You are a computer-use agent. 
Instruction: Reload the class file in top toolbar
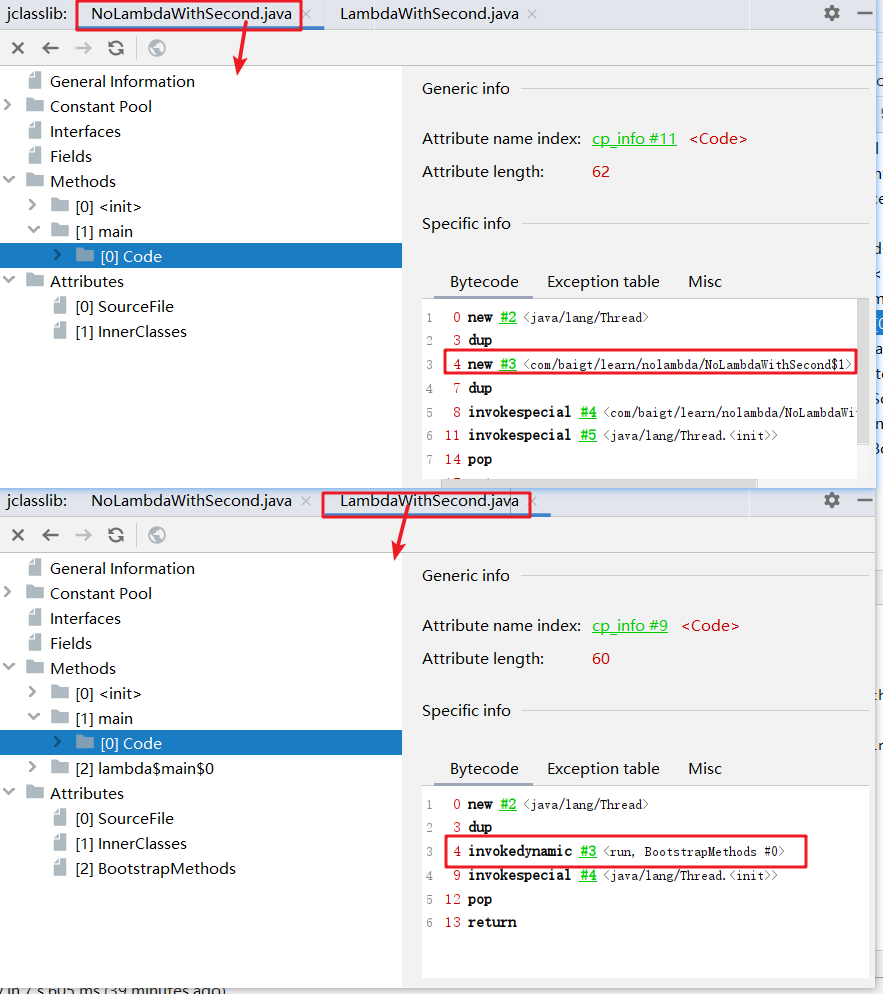pyautogui.click(x=116, y=48)
